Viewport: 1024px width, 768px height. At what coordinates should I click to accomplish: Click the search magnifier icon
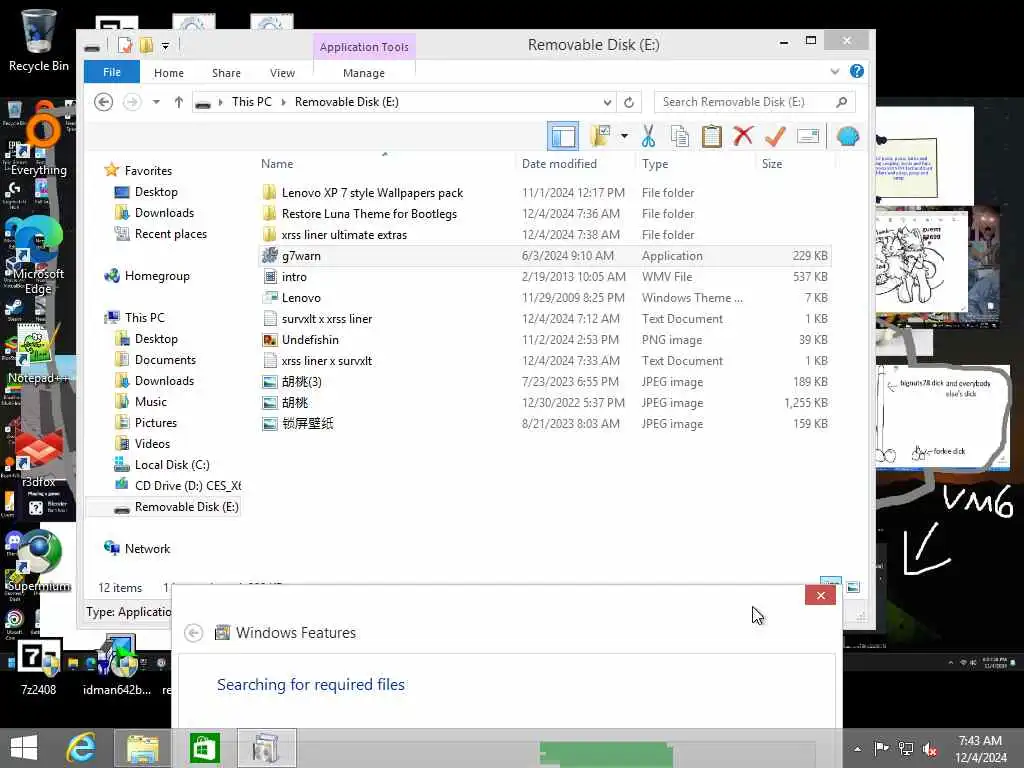click(842, 102)
